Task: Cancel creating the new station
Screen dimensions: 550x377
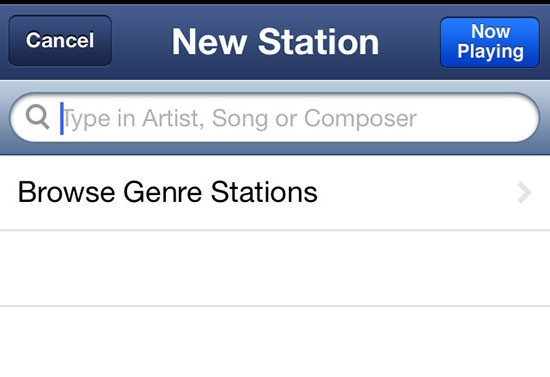Action: pos(60,41)
